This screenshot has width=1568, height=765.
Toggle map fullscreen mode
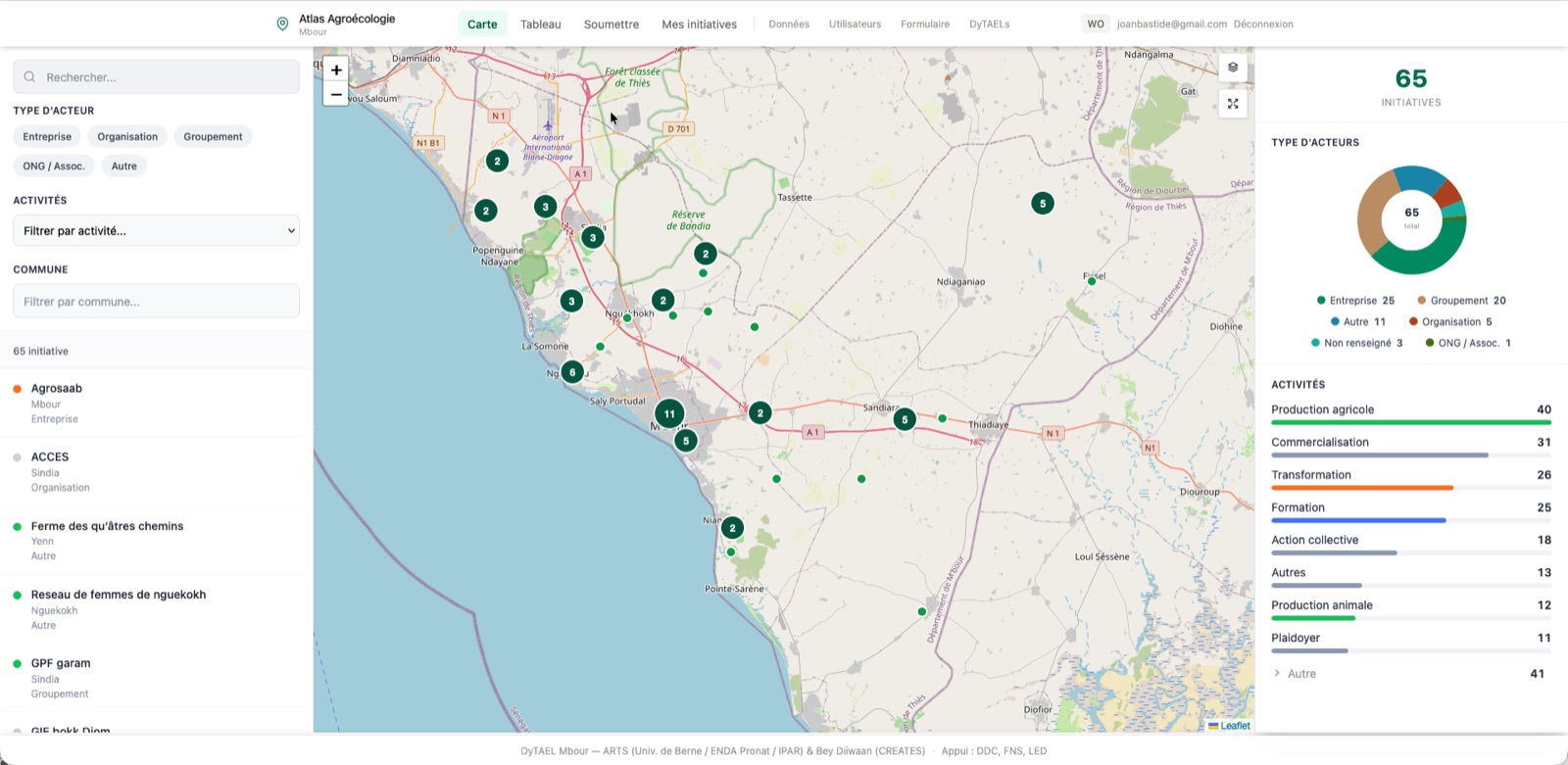[x=1233, y=104]
